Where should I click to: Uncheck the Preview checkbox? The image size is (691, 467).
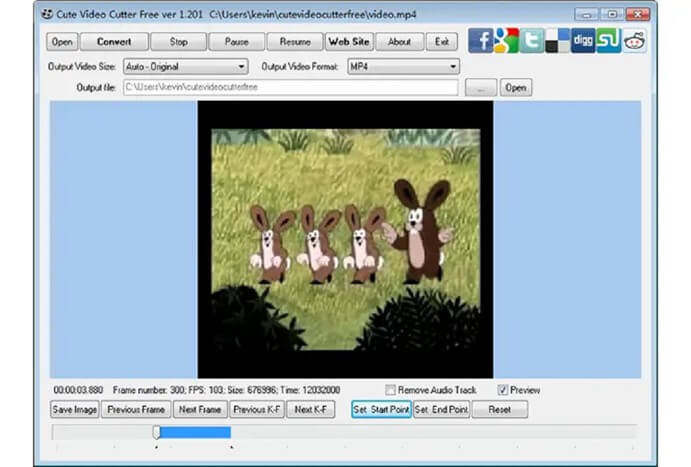pyautogui.click(x=502, y=390)
